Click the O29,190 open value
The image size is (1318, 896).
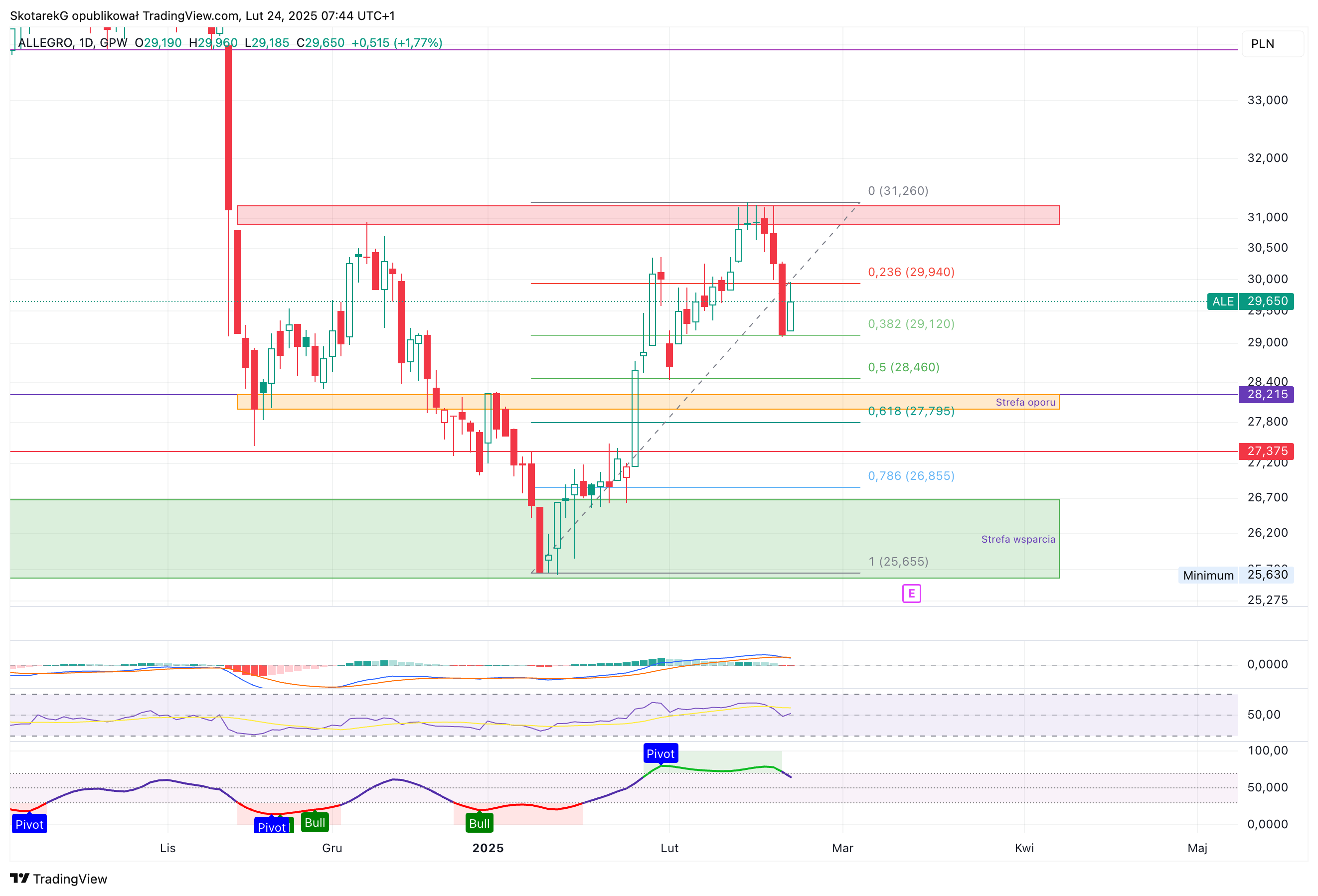(x=158, y=42)
